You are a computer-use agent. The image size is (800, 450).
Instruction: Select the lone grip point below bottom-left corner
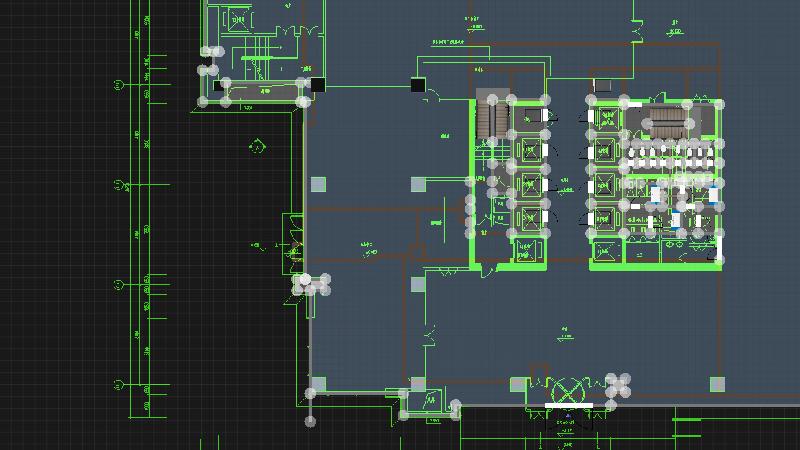(310, 421)
